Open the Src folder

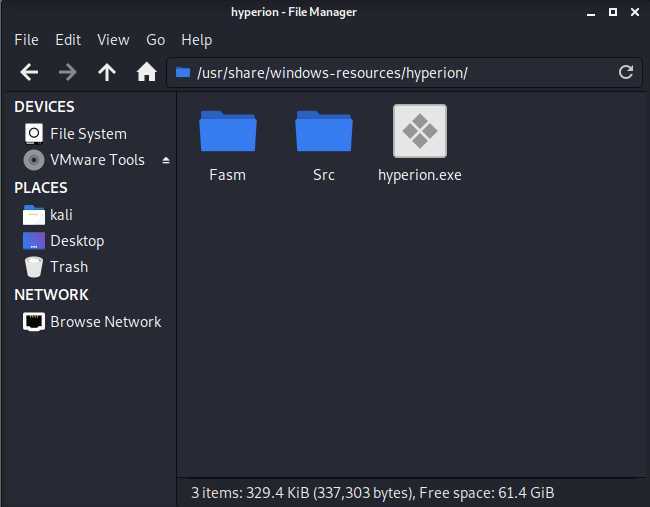pyautogui.click(x=324, y=131)
